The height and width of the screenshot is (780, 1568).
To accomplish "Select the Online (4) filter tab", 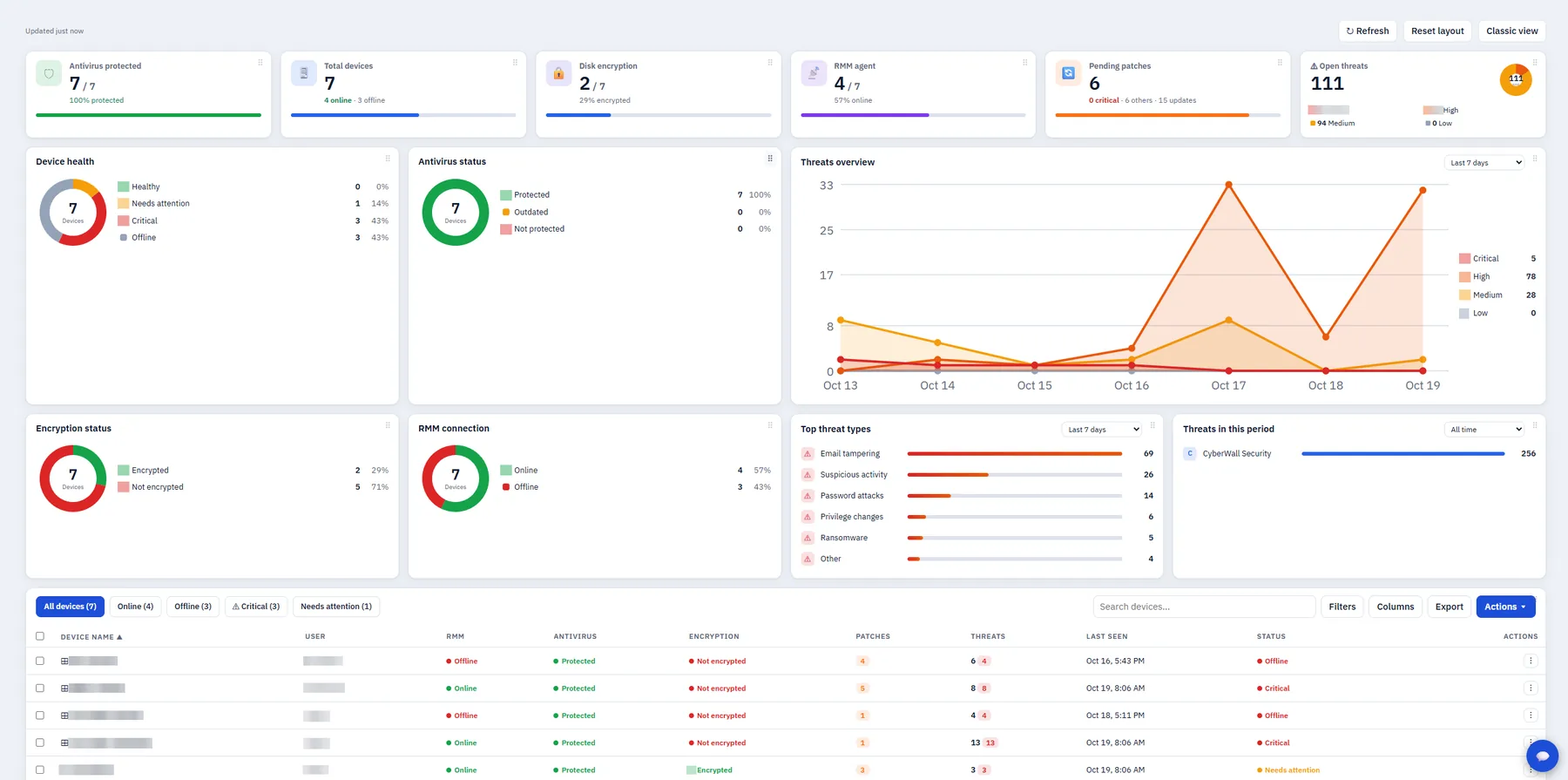I will pyautogui.click(x=135, y=607).
